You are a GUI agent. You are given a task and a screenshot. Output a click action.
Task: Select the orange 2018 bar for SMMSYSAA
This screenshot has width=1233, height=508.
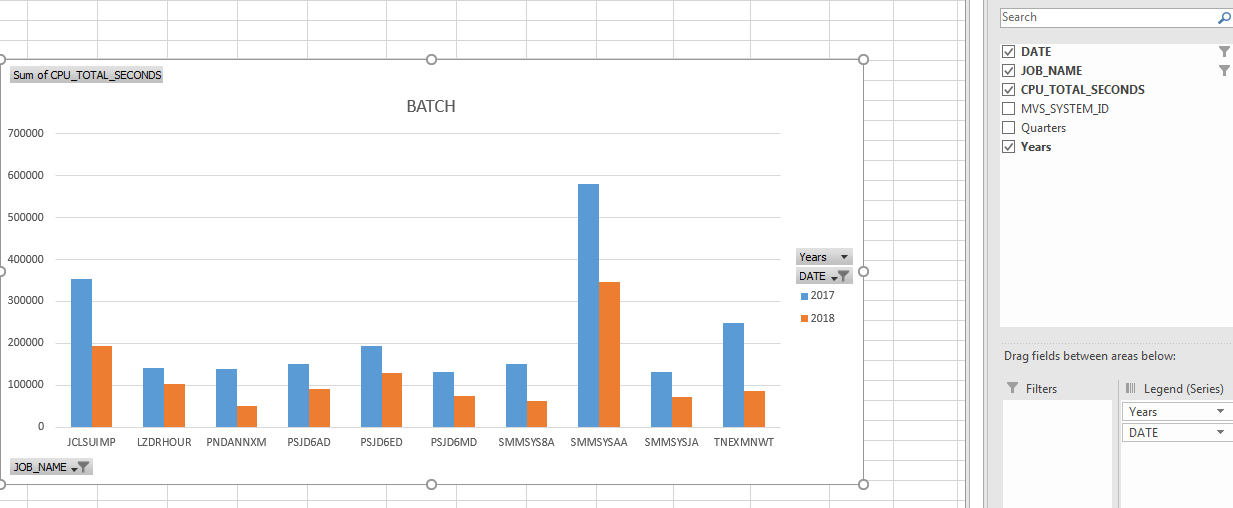coord(609,354)
